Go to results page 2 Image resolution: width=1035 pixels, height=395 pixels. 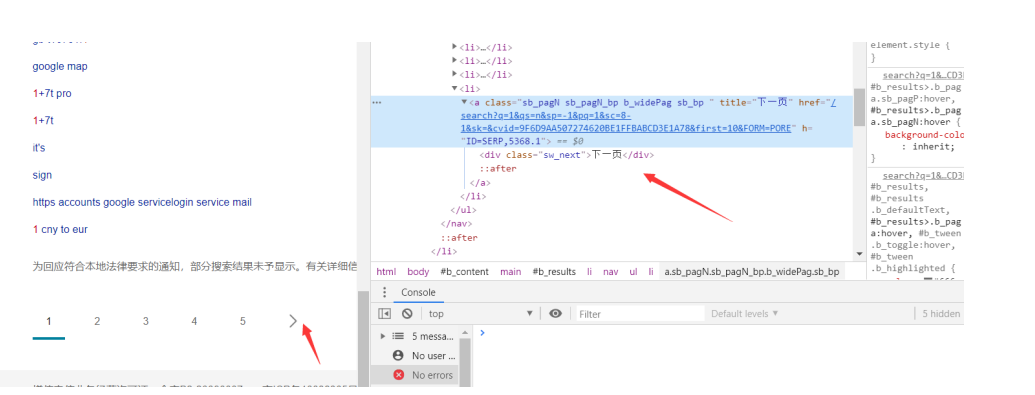pos(97,322)
